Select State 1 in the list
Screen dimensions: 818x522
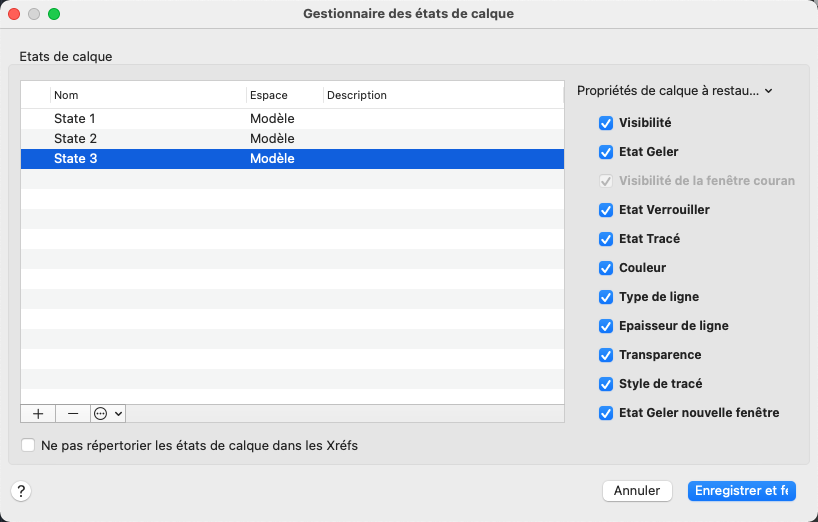click(x=76, y=119)
